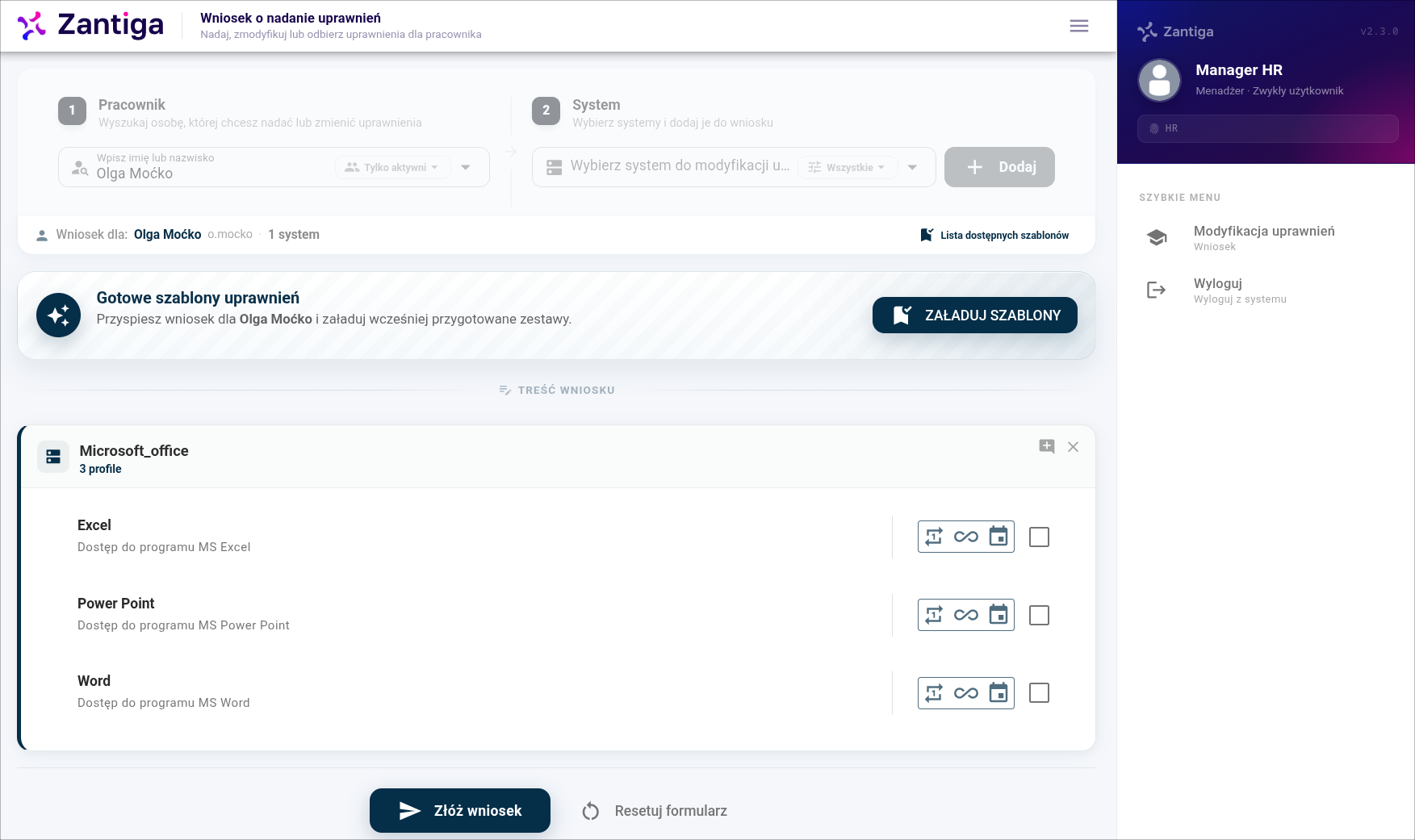
Task: Expand the system selection dropdown arrow
Action: click(912, 167)
